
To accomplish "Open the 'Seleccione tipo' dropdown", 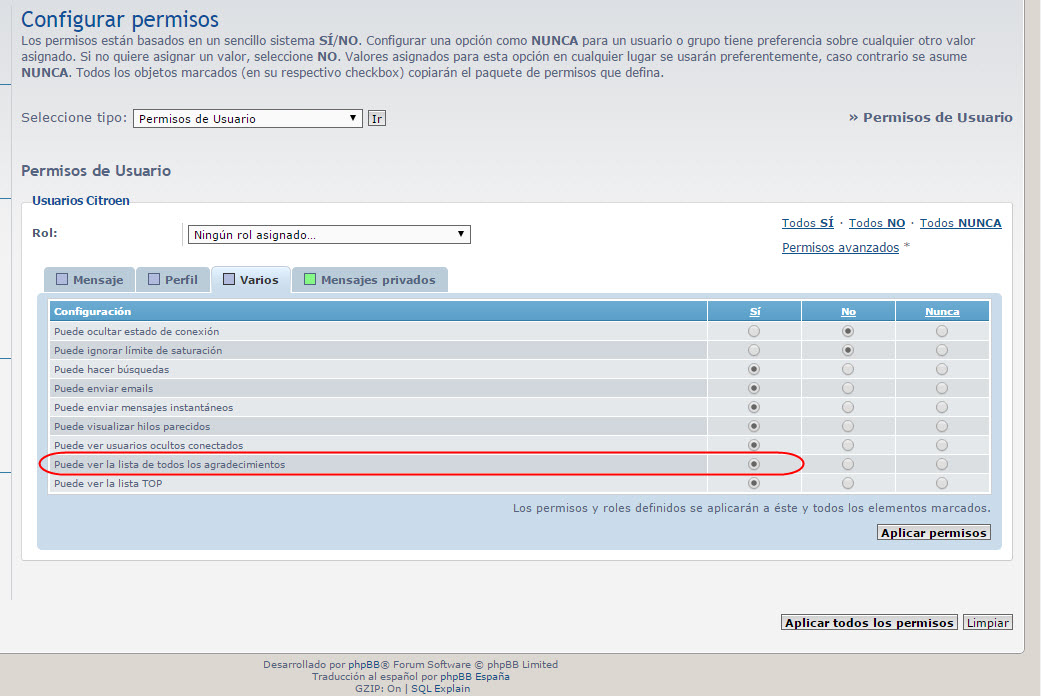I will pos(247,118).
